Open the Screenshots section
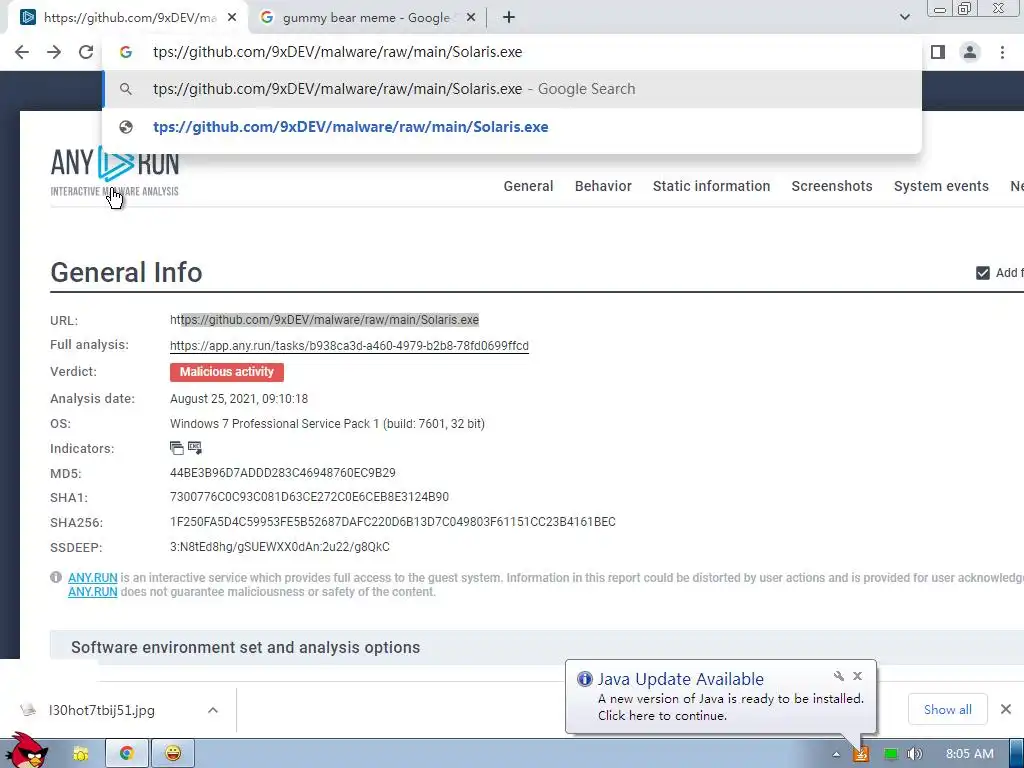Screen dimensions: 1024x768 tap(831, 186)
